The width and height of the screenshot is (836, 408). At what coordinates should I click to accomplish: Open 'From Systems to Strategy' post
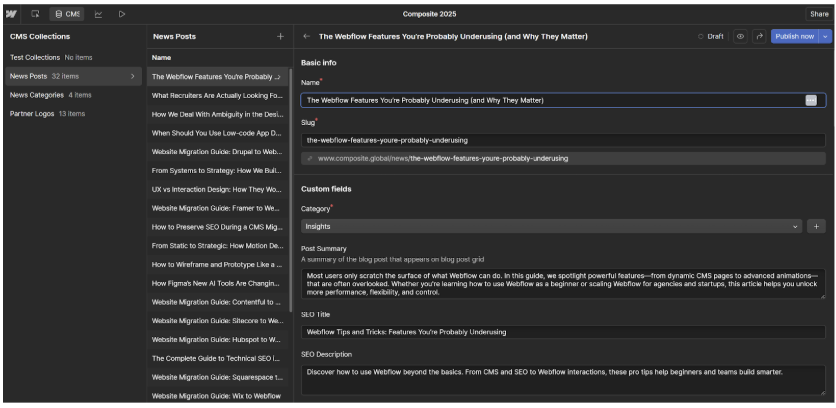[x=218, y=171]
